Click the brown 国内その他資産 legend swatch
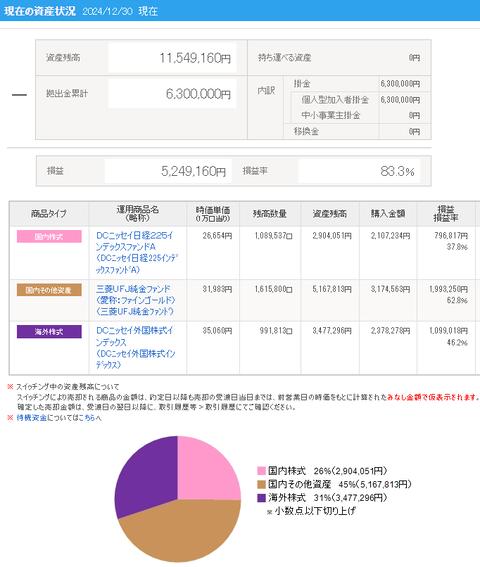Viewport: 480px width, 567px height. coord(262,484)
